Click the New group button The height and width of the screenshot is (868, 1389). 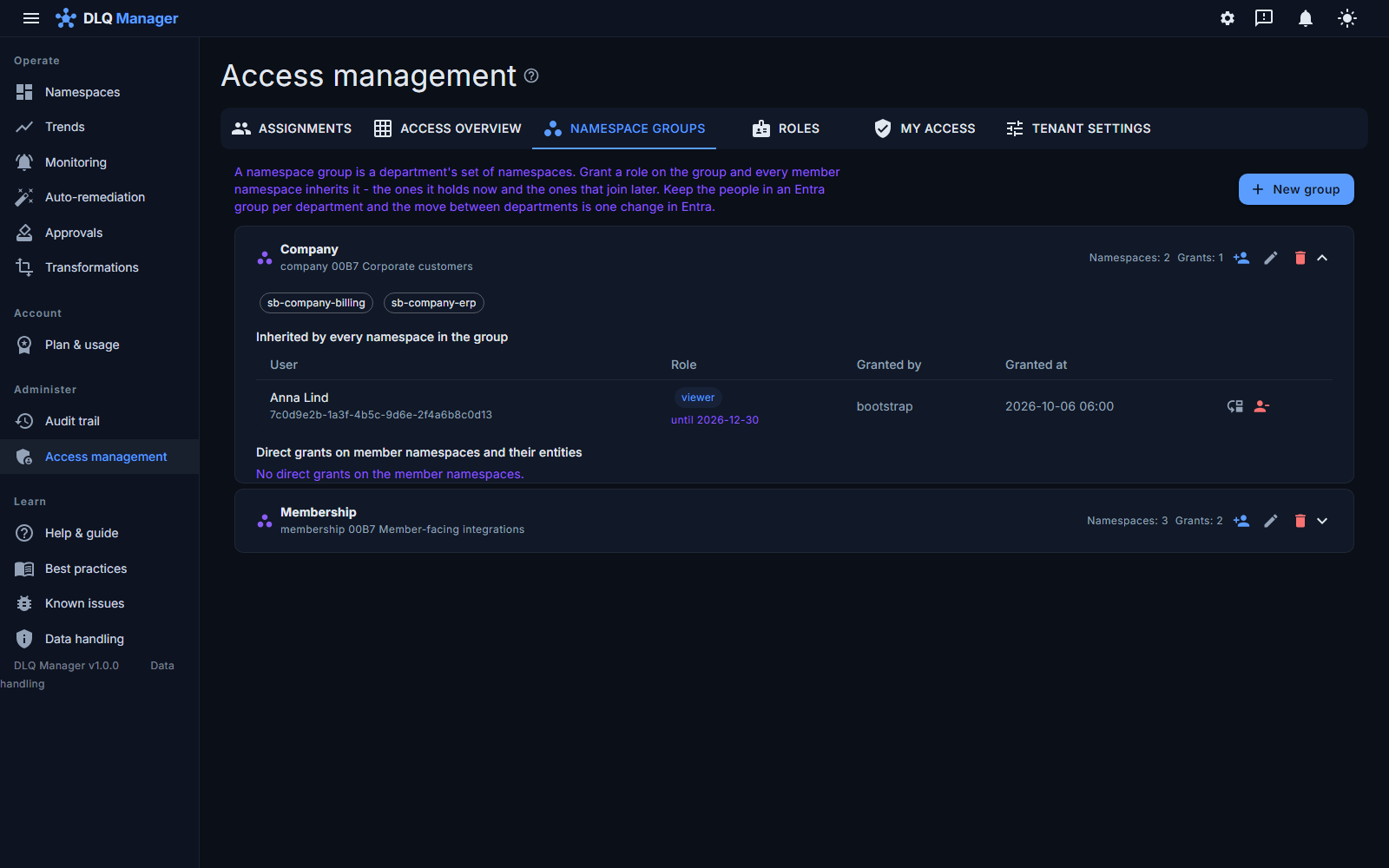(1296, 189)
